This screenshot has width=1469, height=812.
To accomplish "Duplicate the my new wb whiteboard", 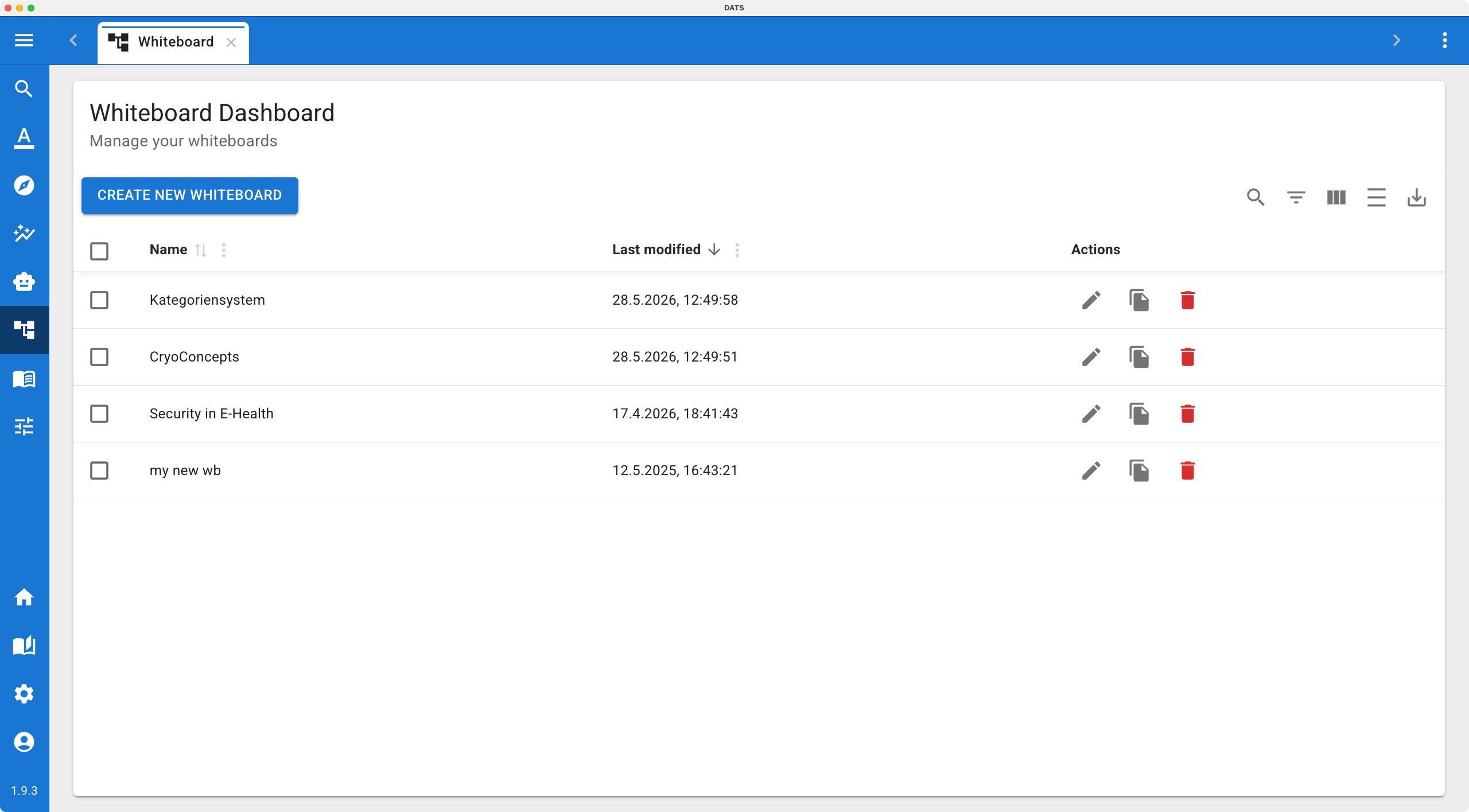I will click(x=1139, y=471).
